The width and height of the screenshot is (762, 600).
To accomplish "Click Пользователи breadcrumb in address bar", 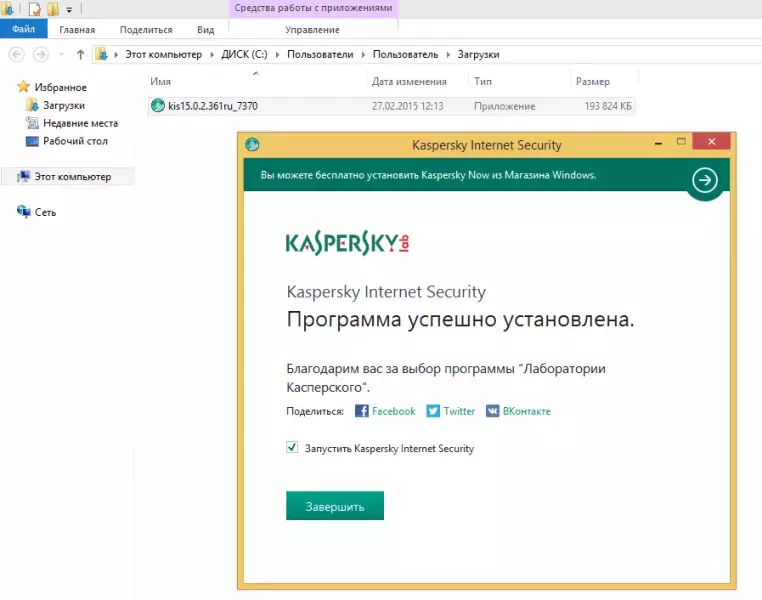I will pos(320,54).
